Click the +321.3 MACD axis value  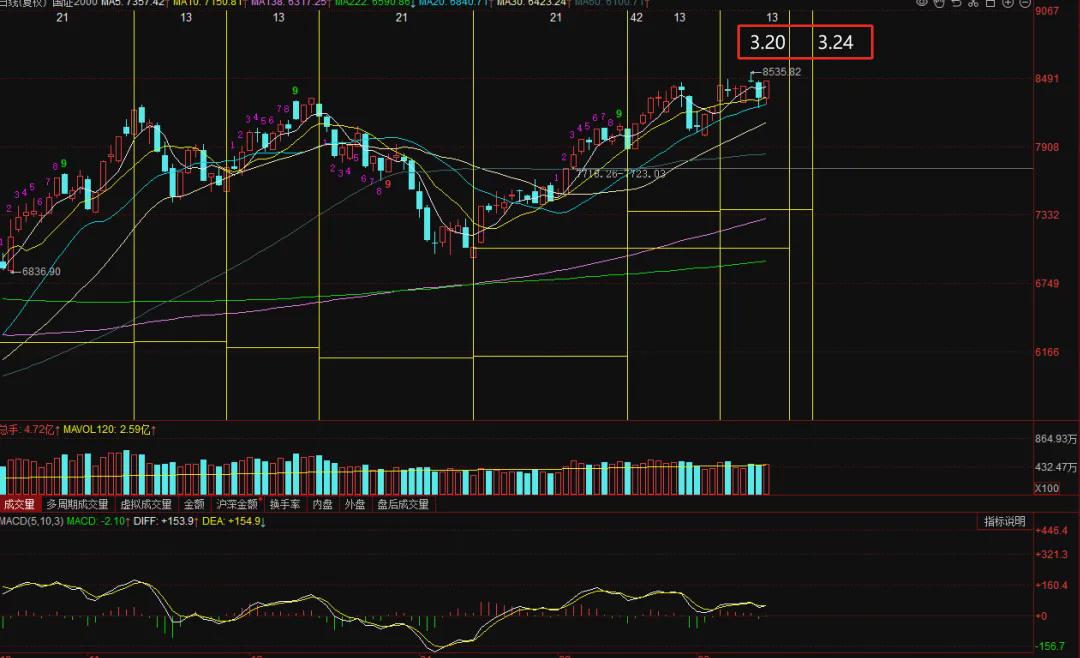pyautogui.click(x=1052, y=554)
